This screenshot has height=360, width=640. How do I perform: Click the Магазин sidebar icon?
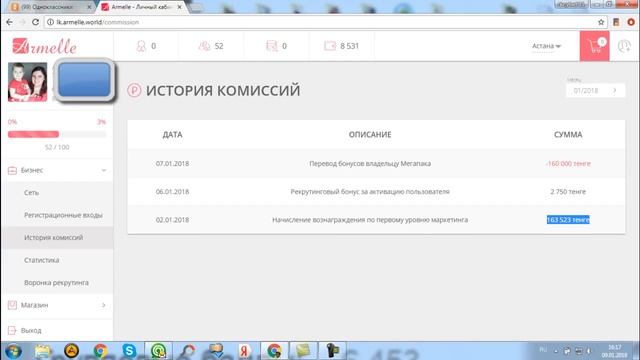click(12, 305)
